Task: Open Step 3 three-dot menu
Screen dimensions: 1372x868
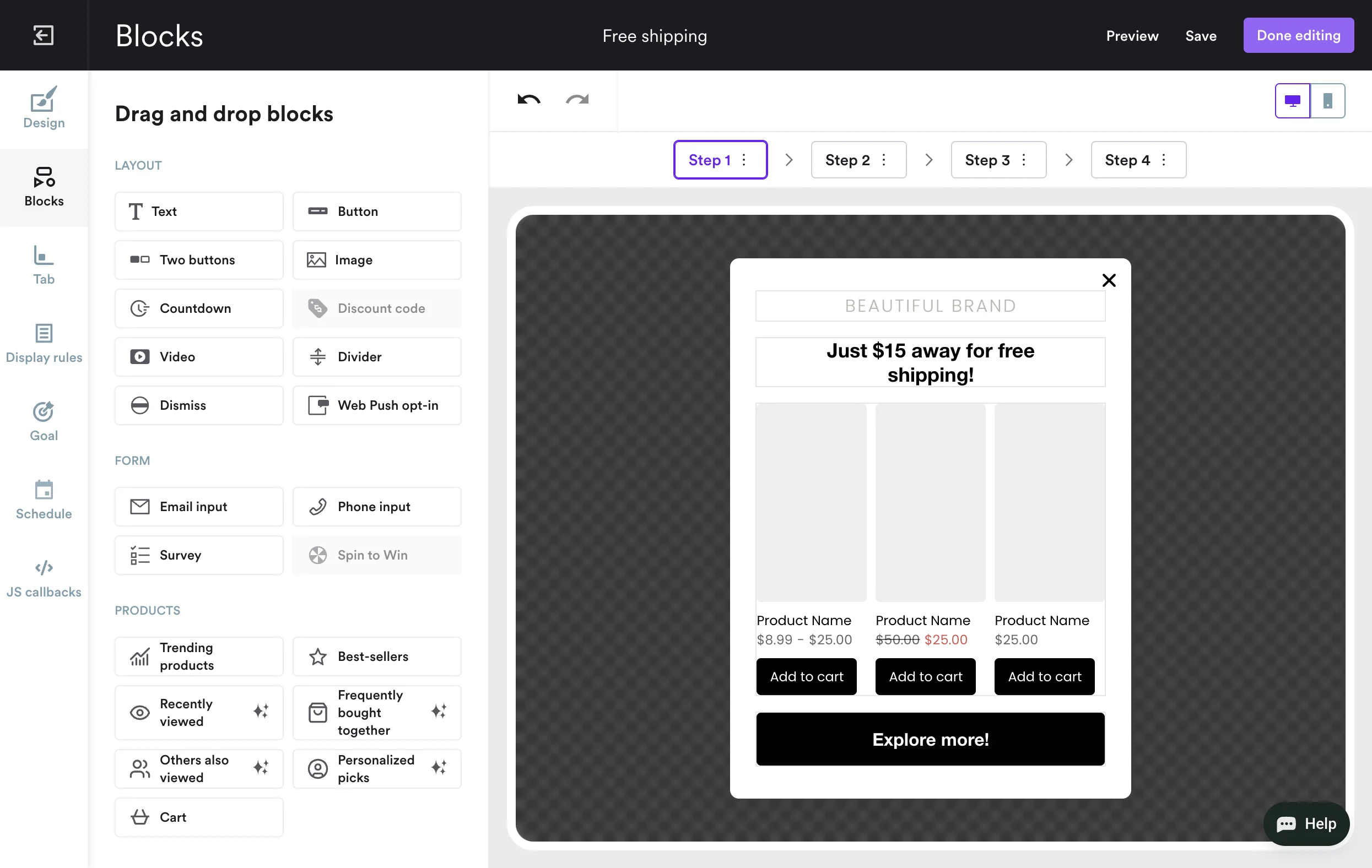Action: pos(1024,160)
